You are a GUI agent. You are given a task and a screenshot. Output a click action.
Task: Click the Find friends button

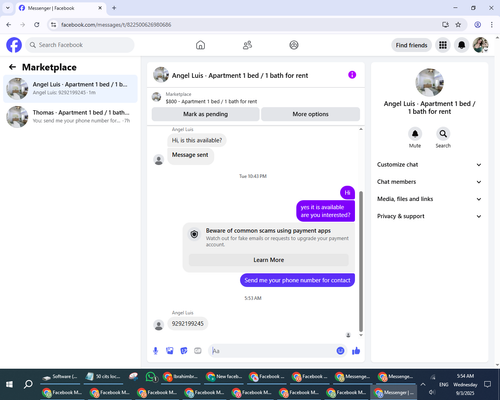[x=411, y=45]
